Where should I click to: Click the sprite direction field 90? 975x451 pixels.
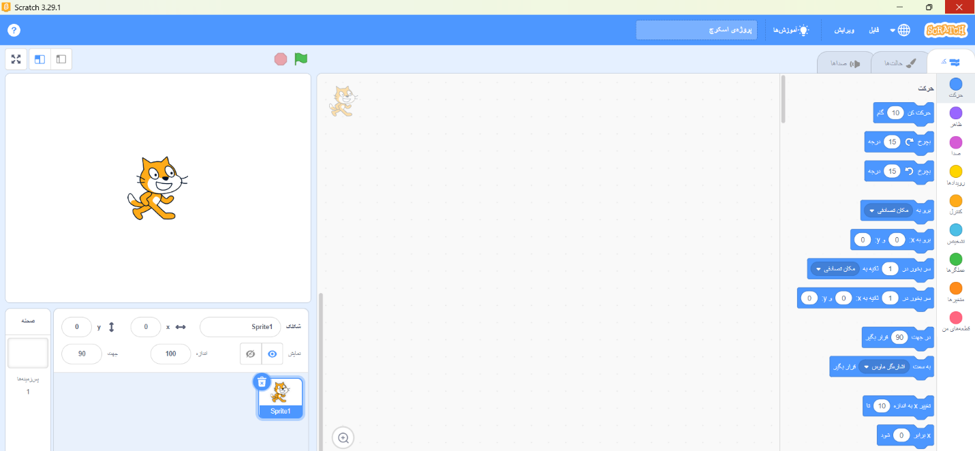tap(81, 353)
